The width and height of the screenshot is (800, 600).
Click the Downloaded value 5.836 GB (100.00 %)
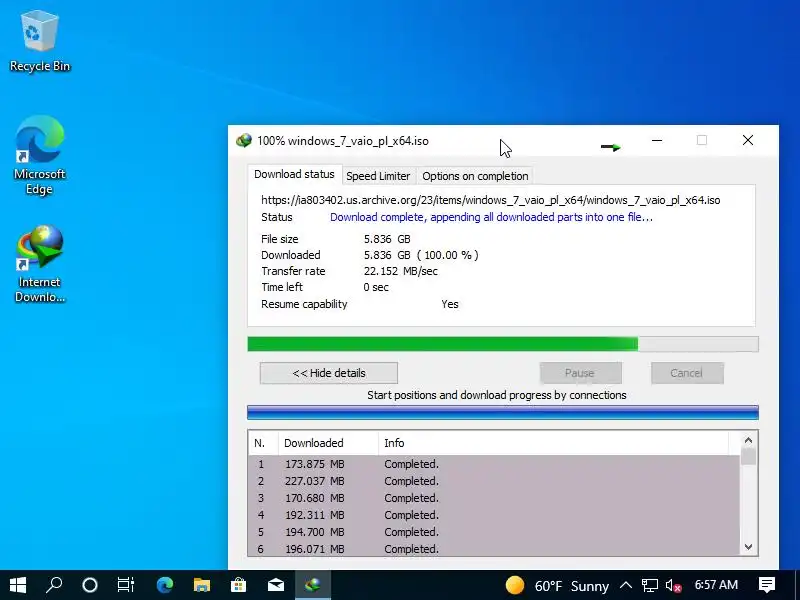pyautogui.click(x=421, y=255)
